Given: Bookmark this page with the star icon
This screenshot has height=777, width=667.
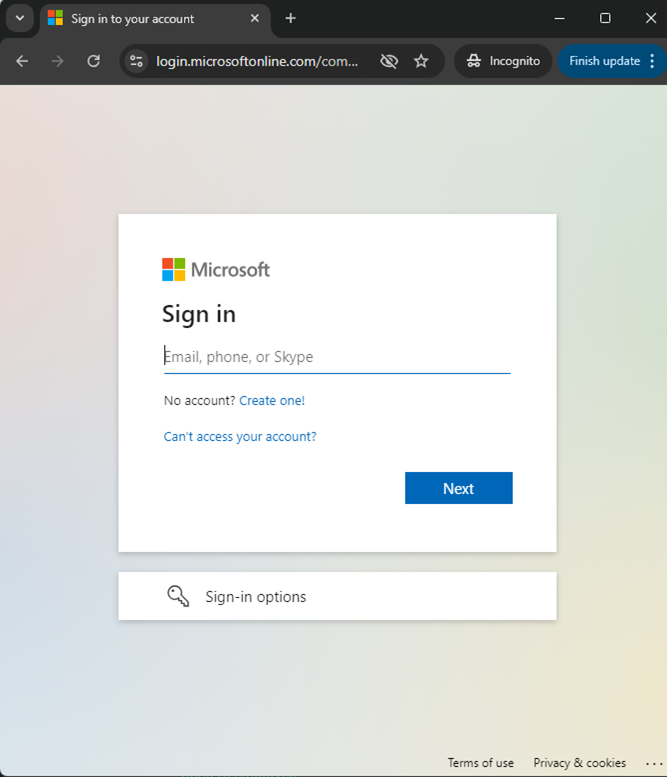Looking at the screenshot, I should [x=421, y=61].
